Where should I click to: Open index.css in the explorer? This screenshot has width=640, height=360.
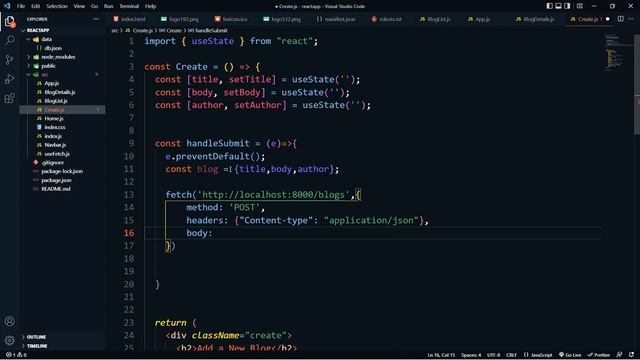coord(55,127)
